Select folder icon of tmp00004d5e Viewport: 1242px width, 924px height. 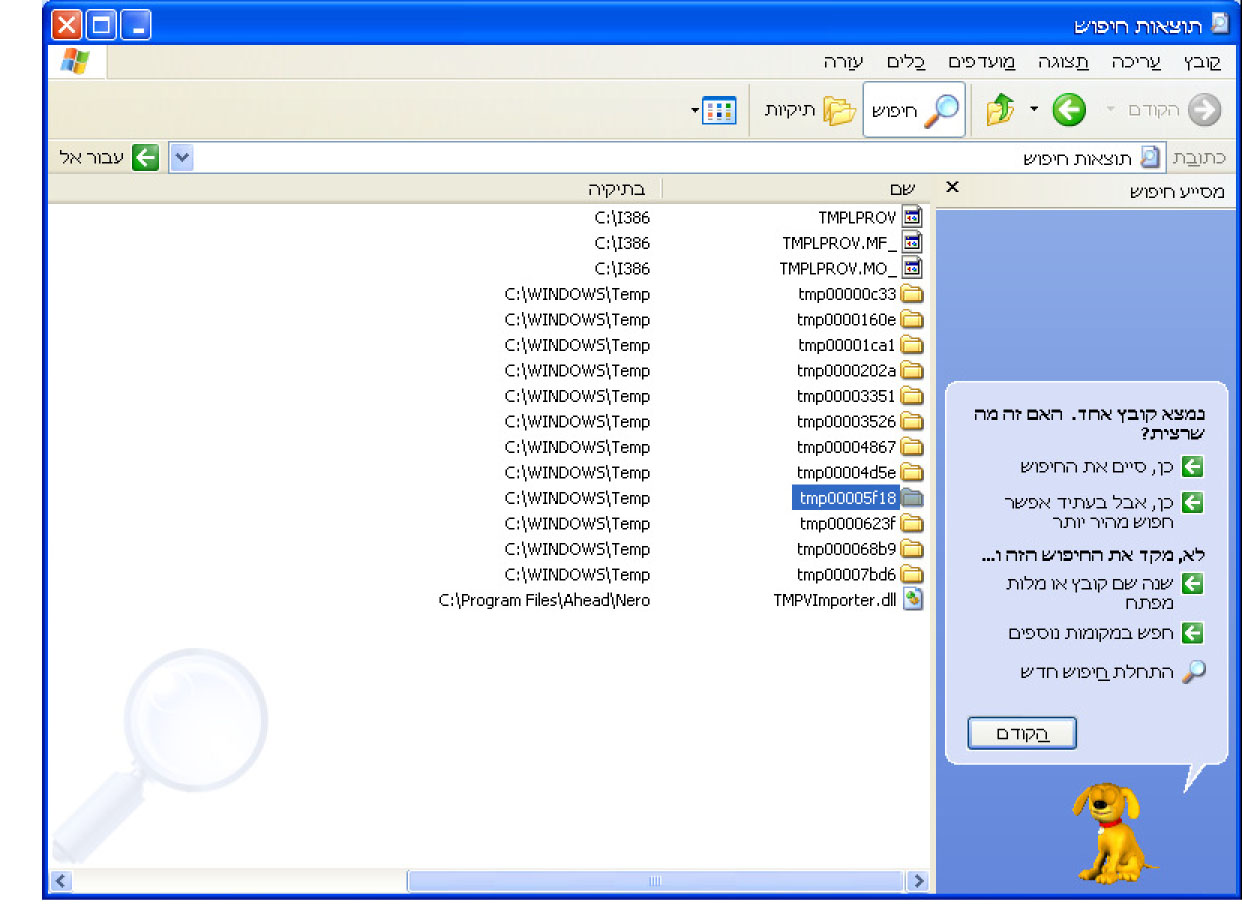(912, 472)
